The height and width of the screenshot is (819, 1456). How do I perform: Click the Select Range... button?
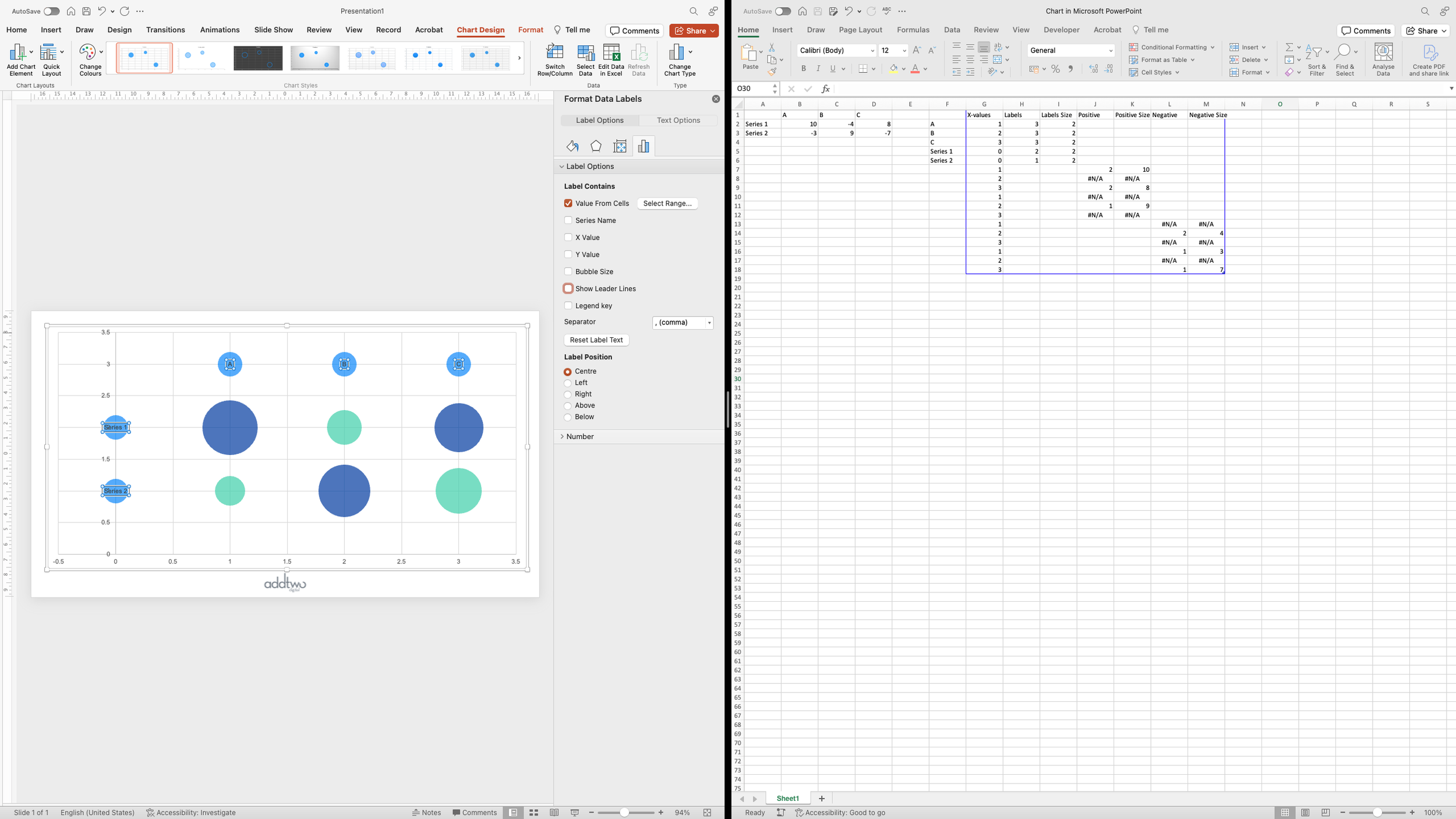[667, 203]
